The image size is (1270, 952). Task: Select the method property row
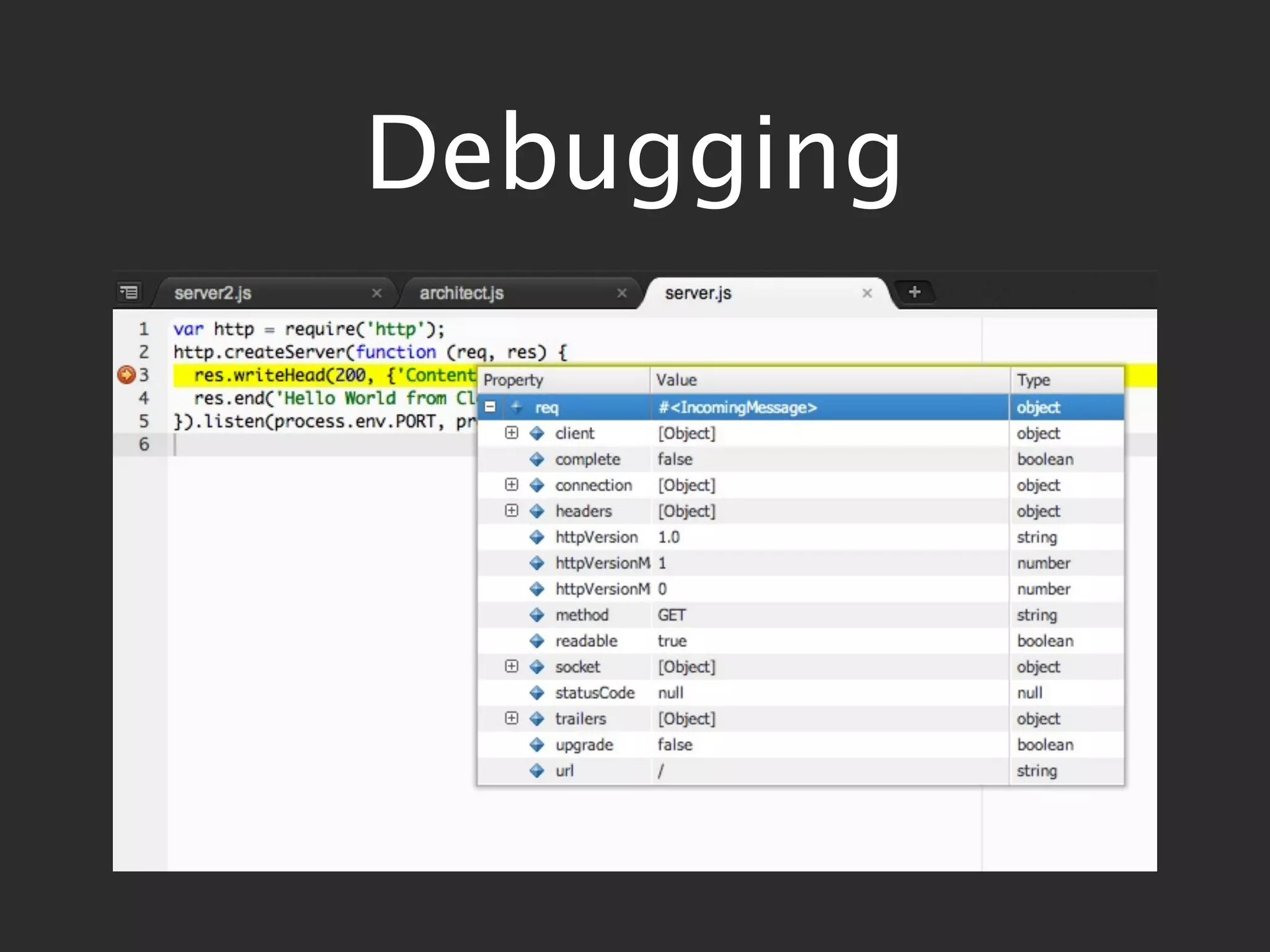click(x=801, y=615)
